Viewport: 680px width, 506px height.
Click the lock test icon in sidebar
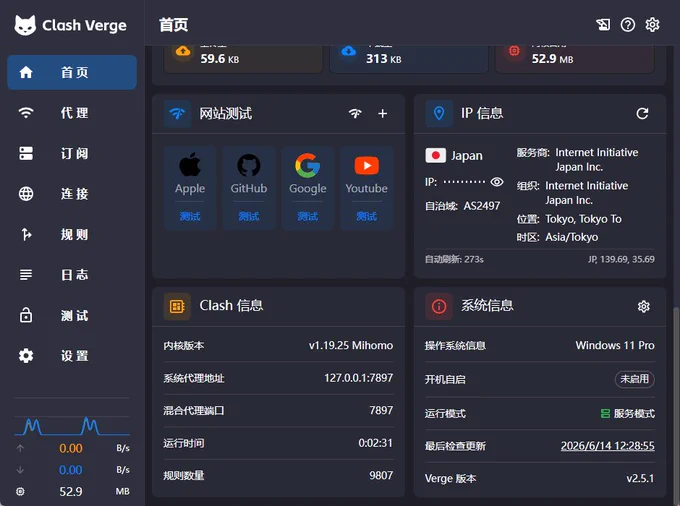click(26, 315)
